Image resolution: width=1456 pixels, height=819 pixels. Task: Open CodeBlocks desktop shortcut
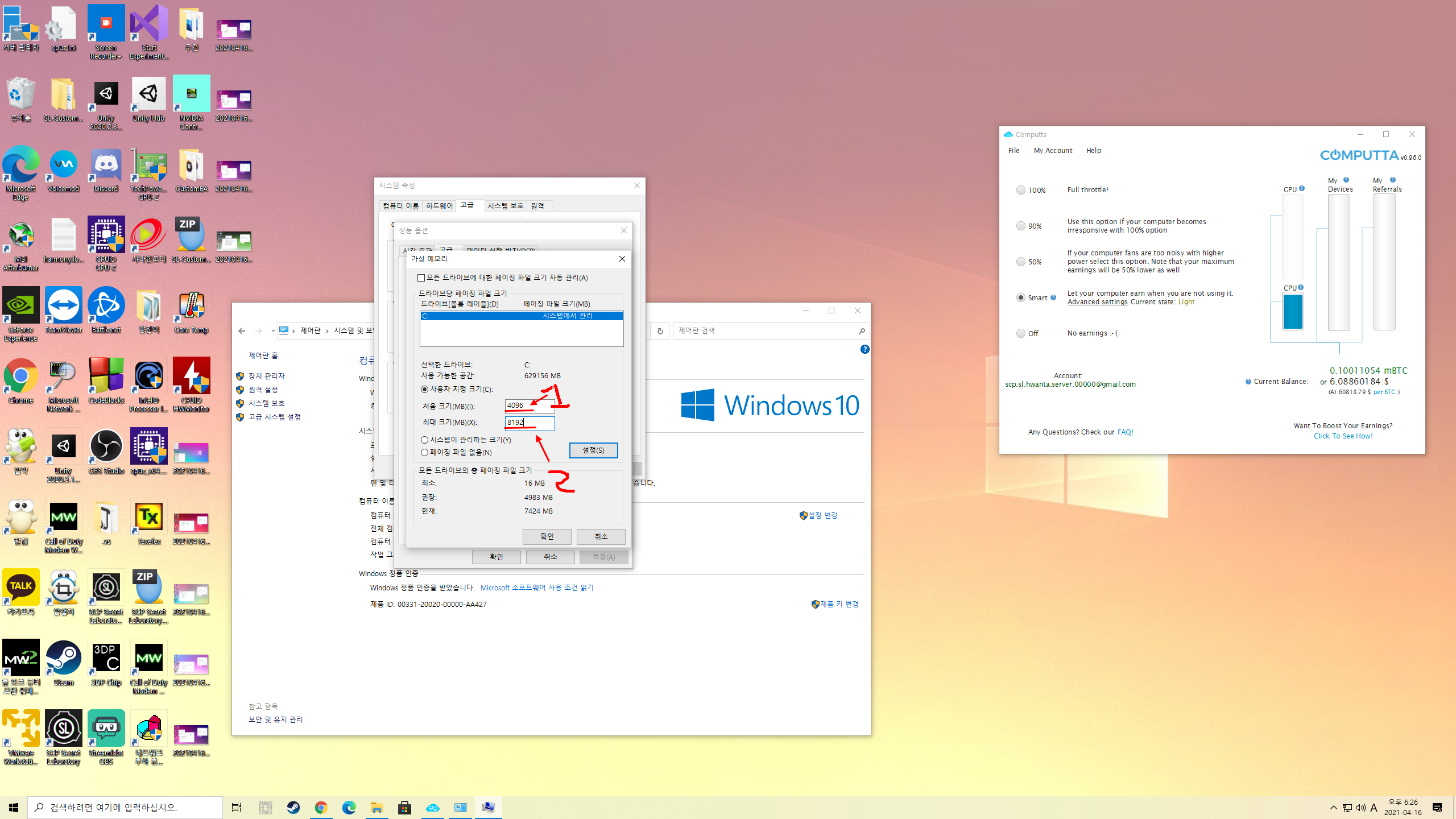click(106, 381)
